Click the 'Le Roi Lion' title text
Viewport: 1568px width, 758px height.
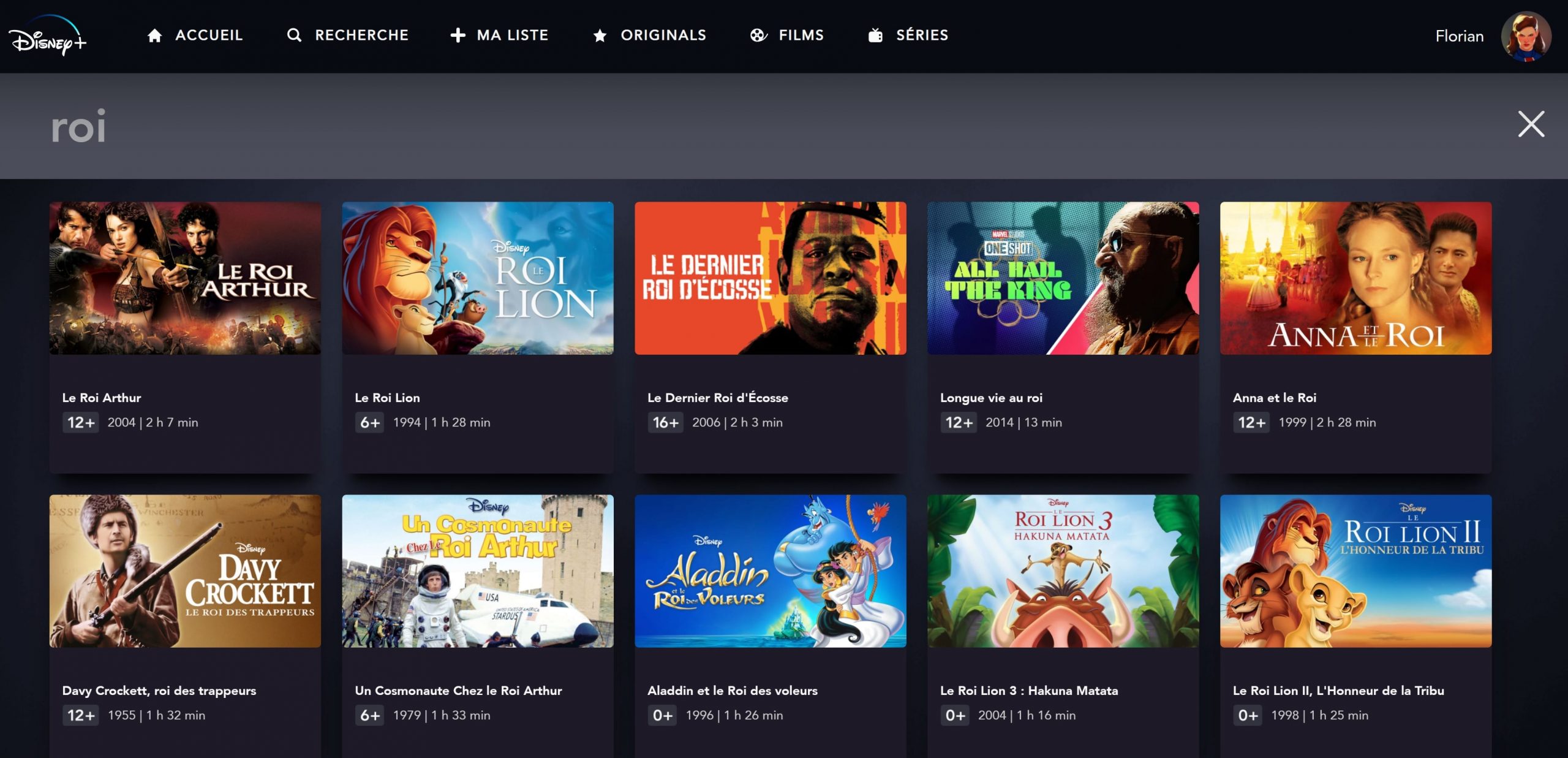pyautogui.click(x=387, y=398)
